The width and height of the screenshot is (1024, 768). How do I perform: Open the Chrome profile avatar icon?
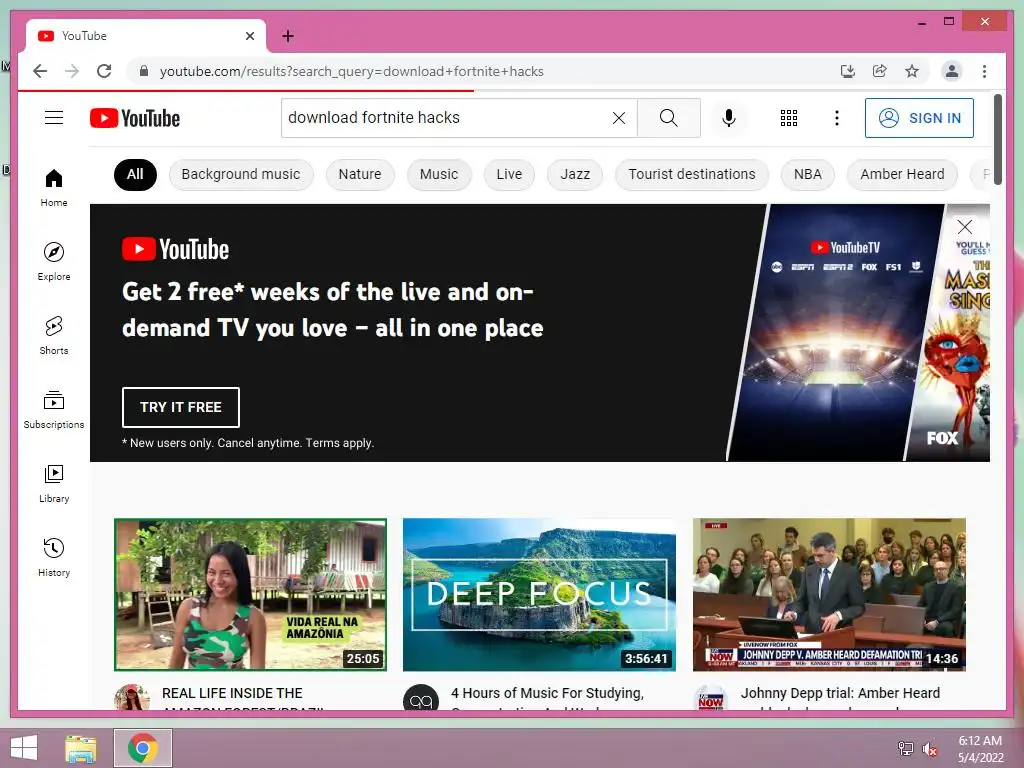[952, 71]
